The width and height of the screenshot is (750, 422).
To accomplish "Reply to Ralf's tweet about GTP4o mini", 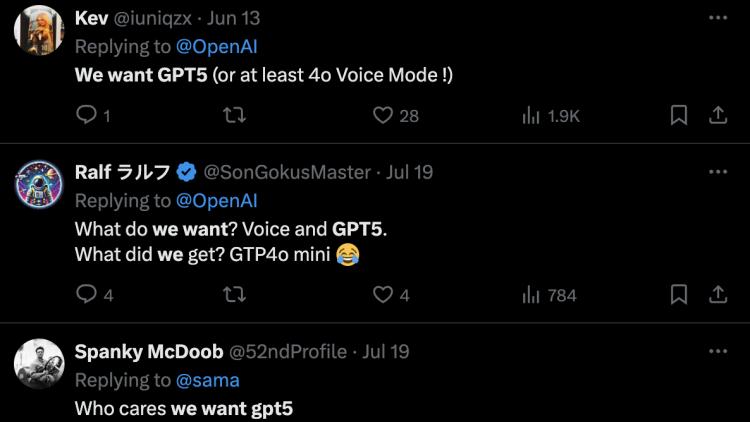I will point(87,295).
